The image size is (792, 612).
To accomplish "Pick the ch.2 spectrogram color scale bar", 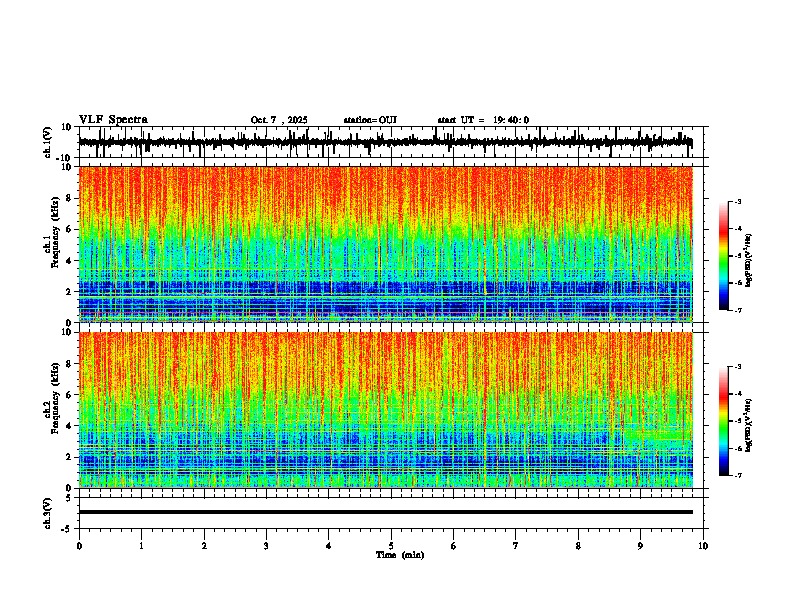I will (724, 421).
